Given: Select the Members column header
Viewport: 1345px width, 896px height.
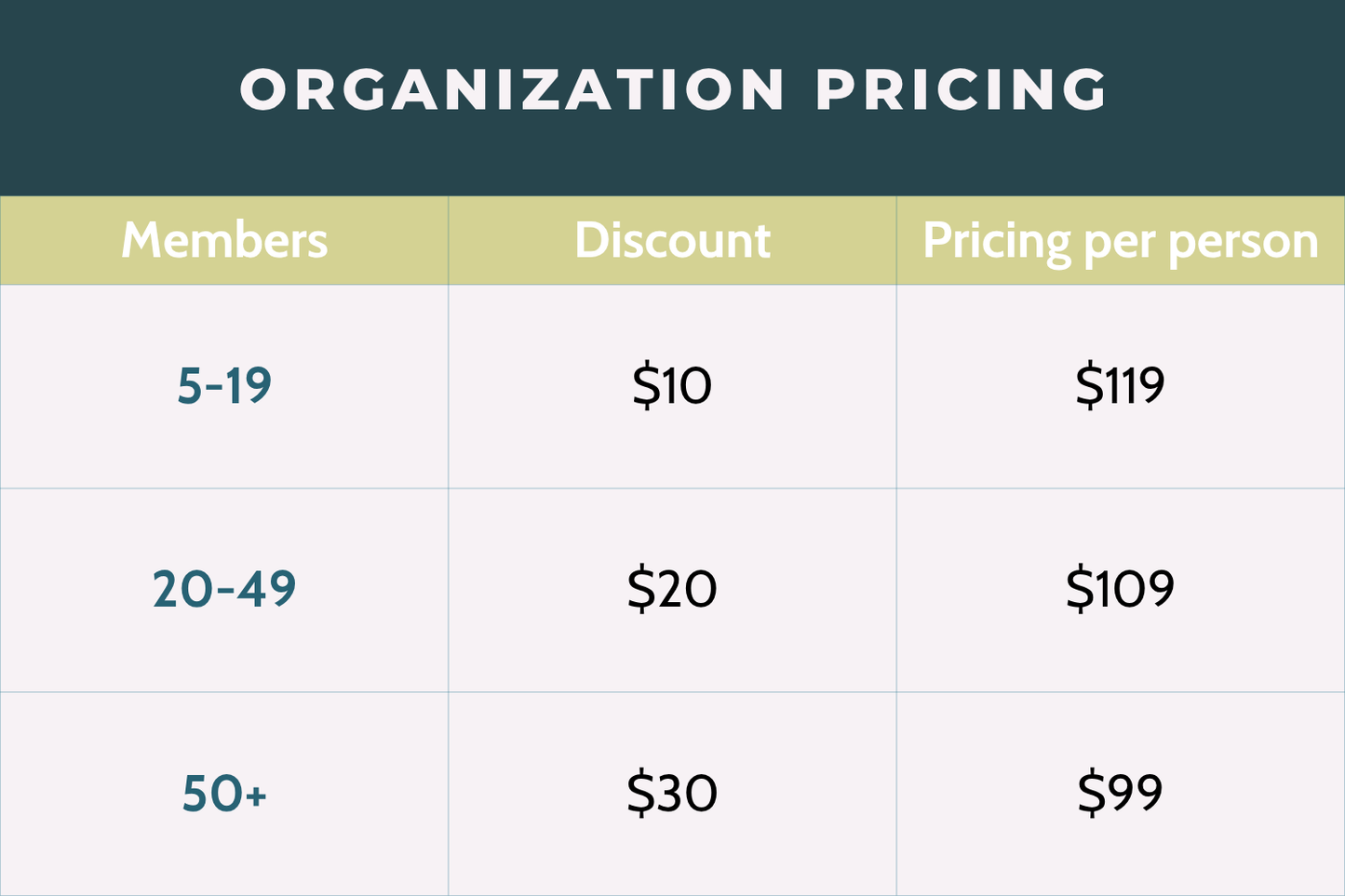Looking at the screenshot, I should [x=224, y=240].
